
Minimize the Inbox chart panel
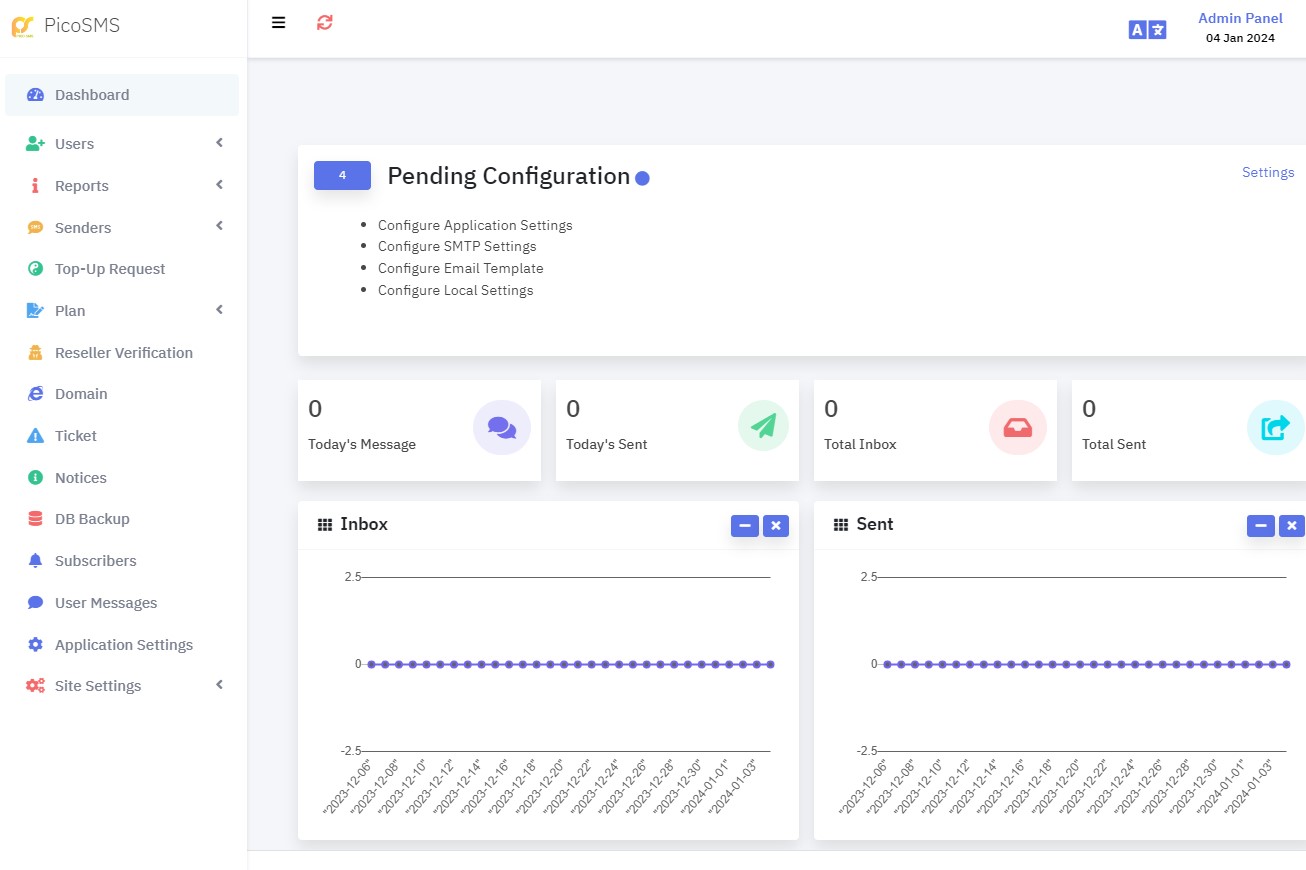point(745,525)
